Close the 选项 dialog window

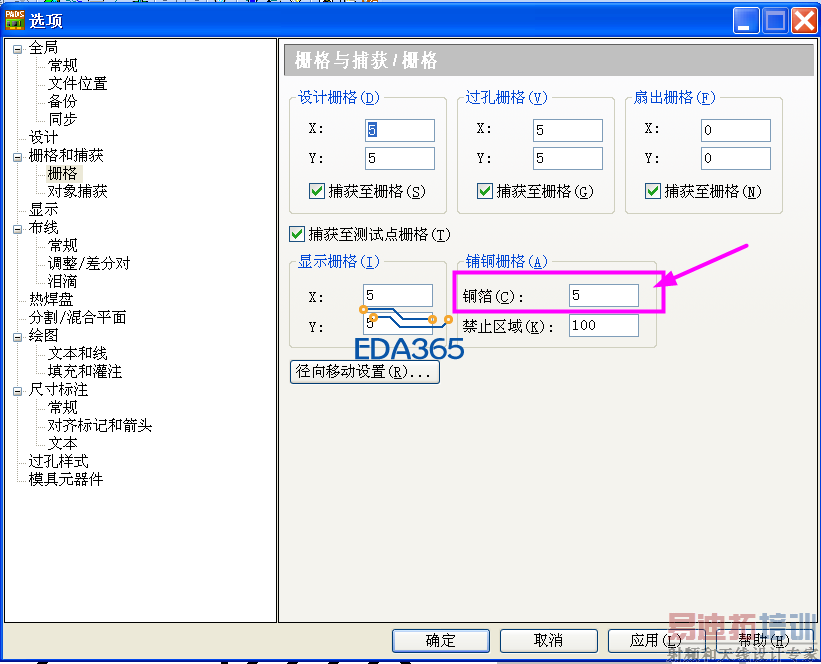click(804, 21)
